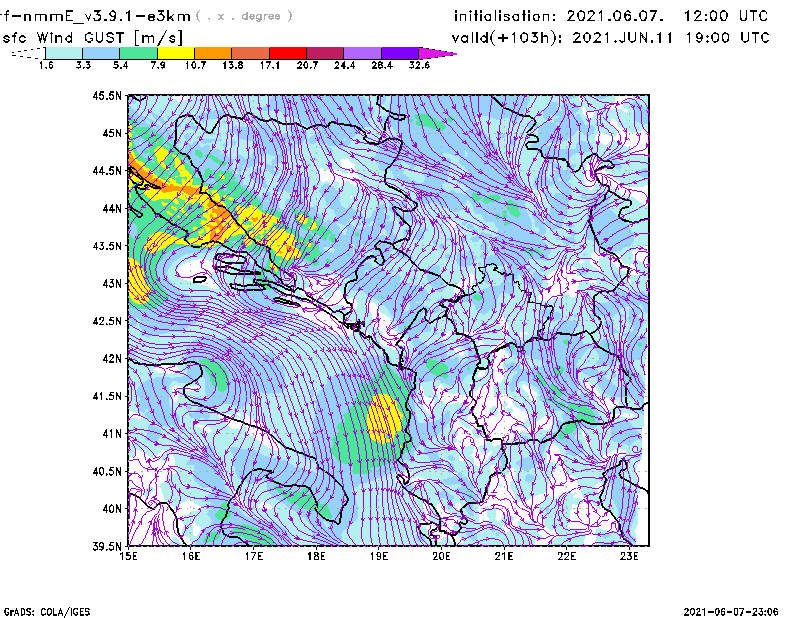The height and width of the screenshot is (618, 800).
Task: Click the valid(+103h) time text
Action: click(611, 37)
